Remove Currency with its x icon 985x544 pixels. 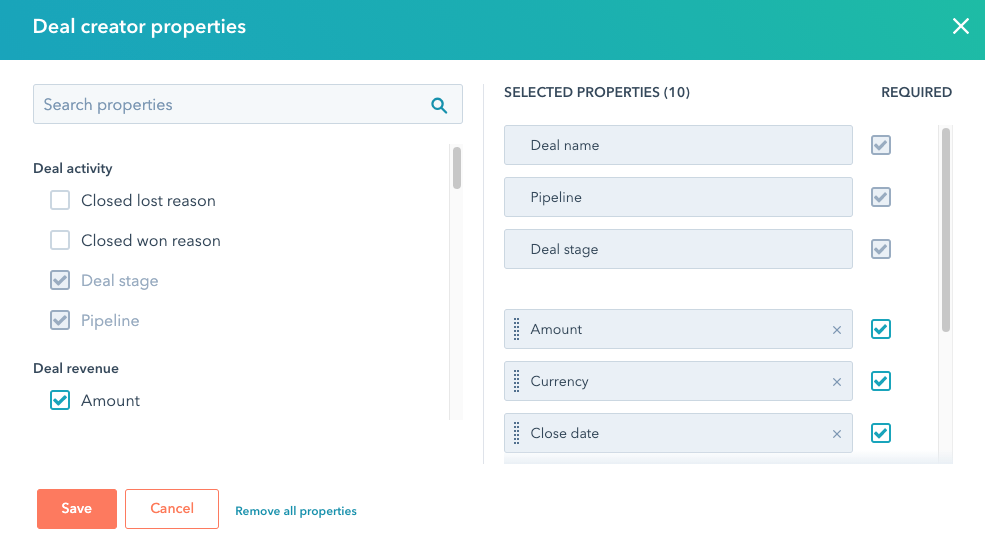coord(837,382)
